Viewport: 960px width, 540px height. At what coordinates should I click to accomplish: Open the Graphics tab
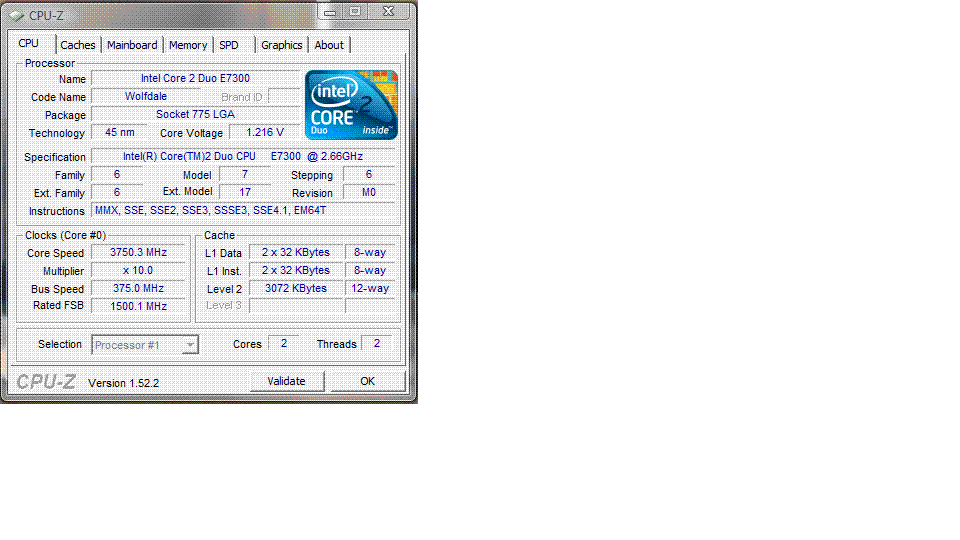point(282,45)
